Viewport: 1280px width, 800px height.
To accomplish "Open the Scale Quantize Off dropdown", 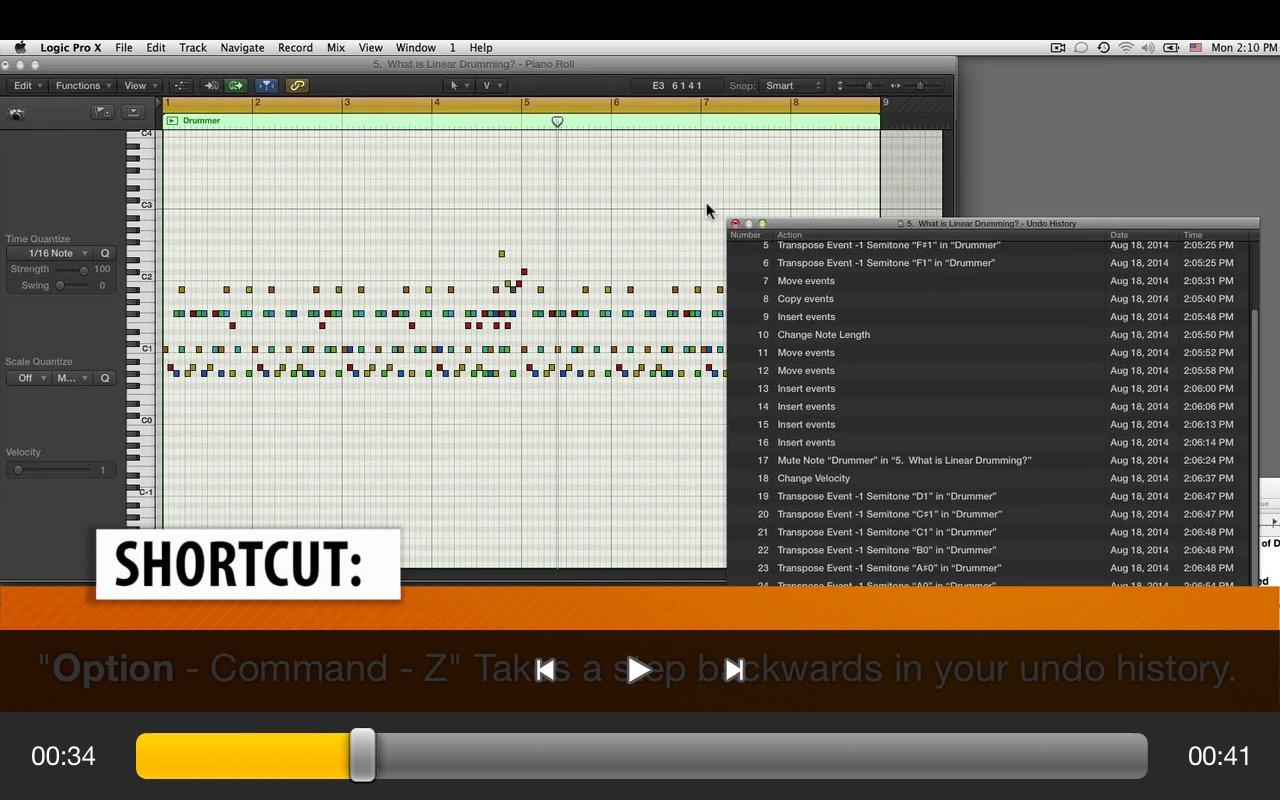I will click(28, 378).
